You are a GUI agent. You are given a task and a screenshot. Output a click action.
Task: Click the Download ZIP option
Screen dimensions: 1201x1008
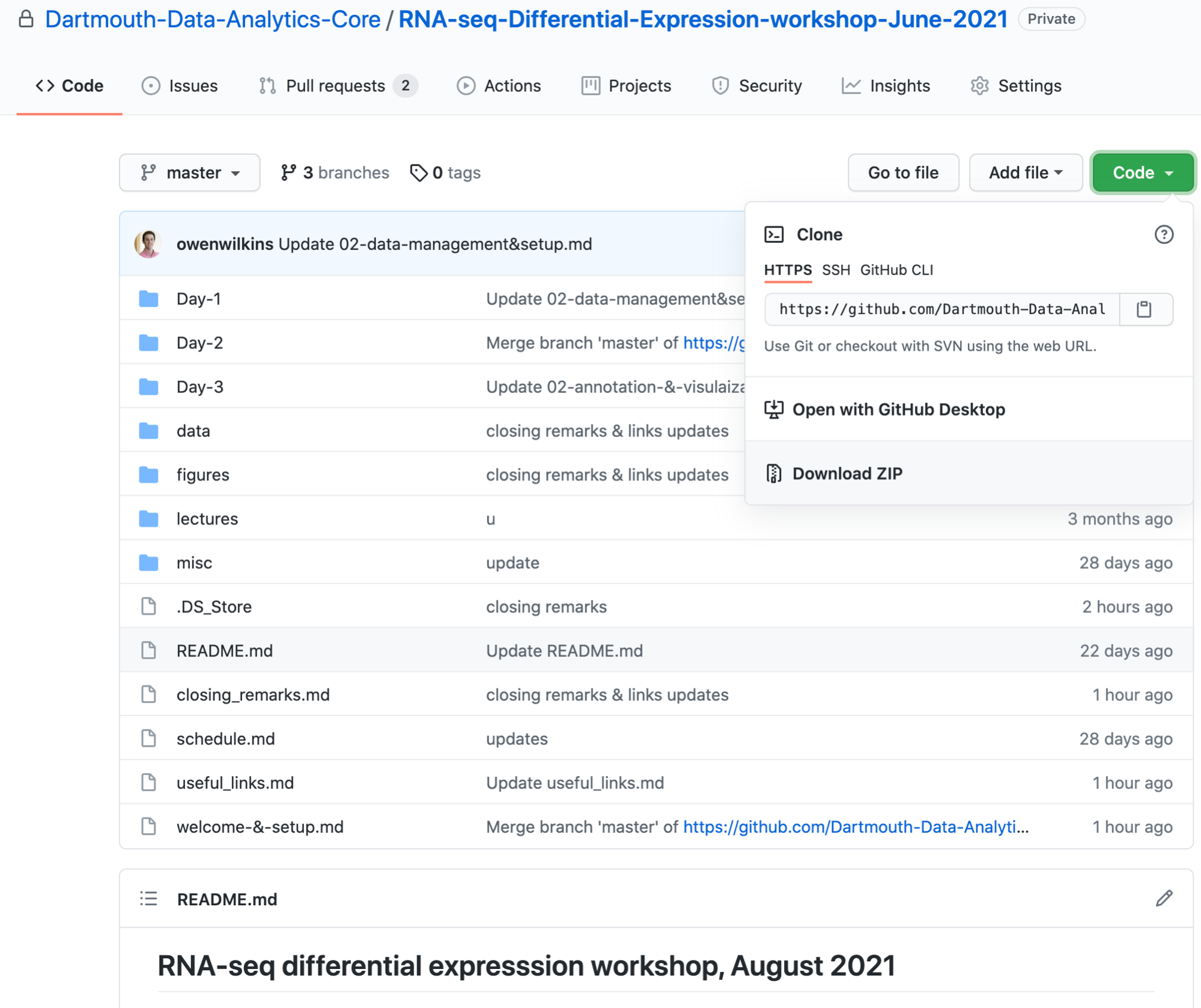tap(847, 473)
